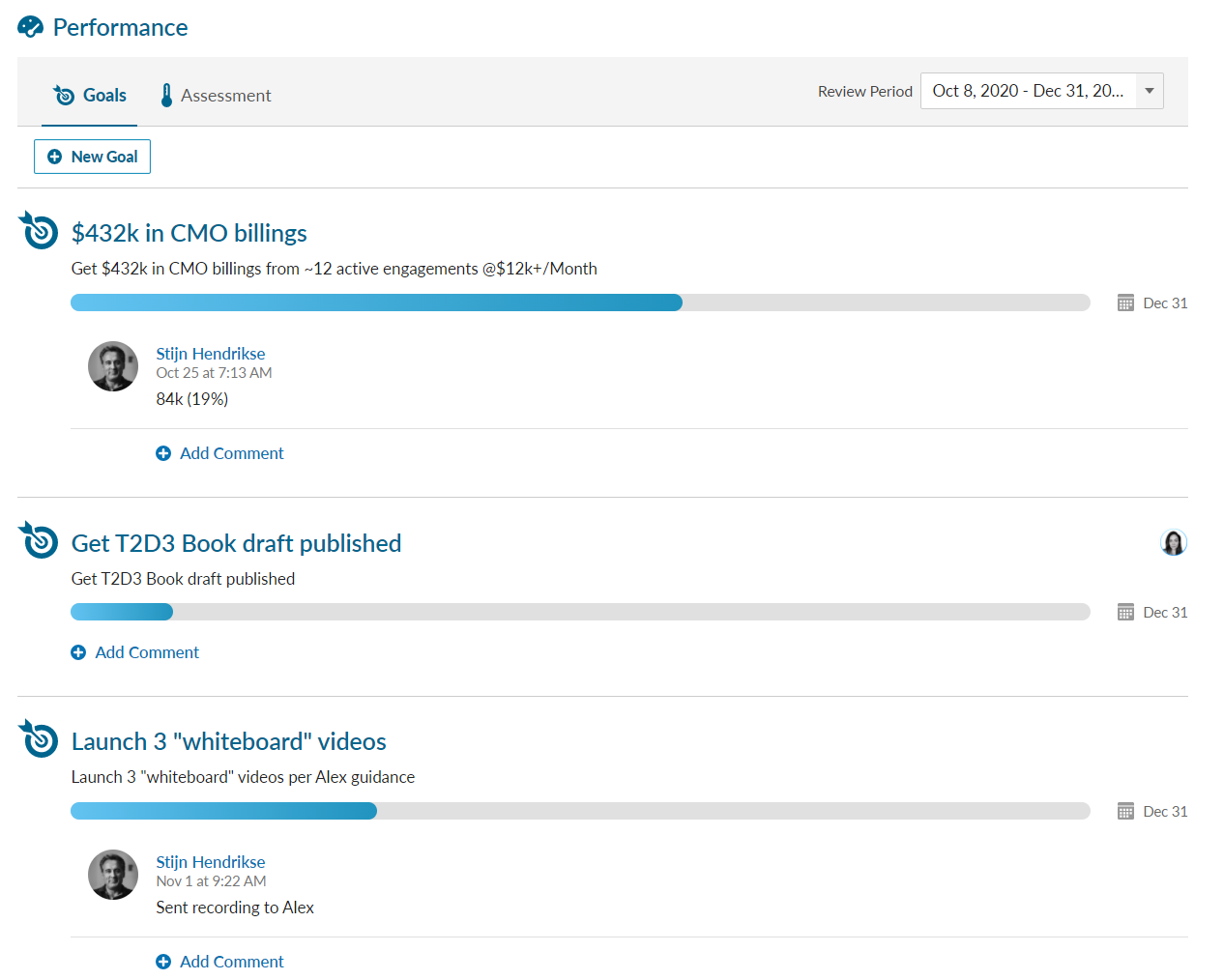Image resolution: width=1224 pixels, height=980 pixels.
Task: Open the Launch 3 "whiteboard" videos goal title
Action: [x=228, y=741]
